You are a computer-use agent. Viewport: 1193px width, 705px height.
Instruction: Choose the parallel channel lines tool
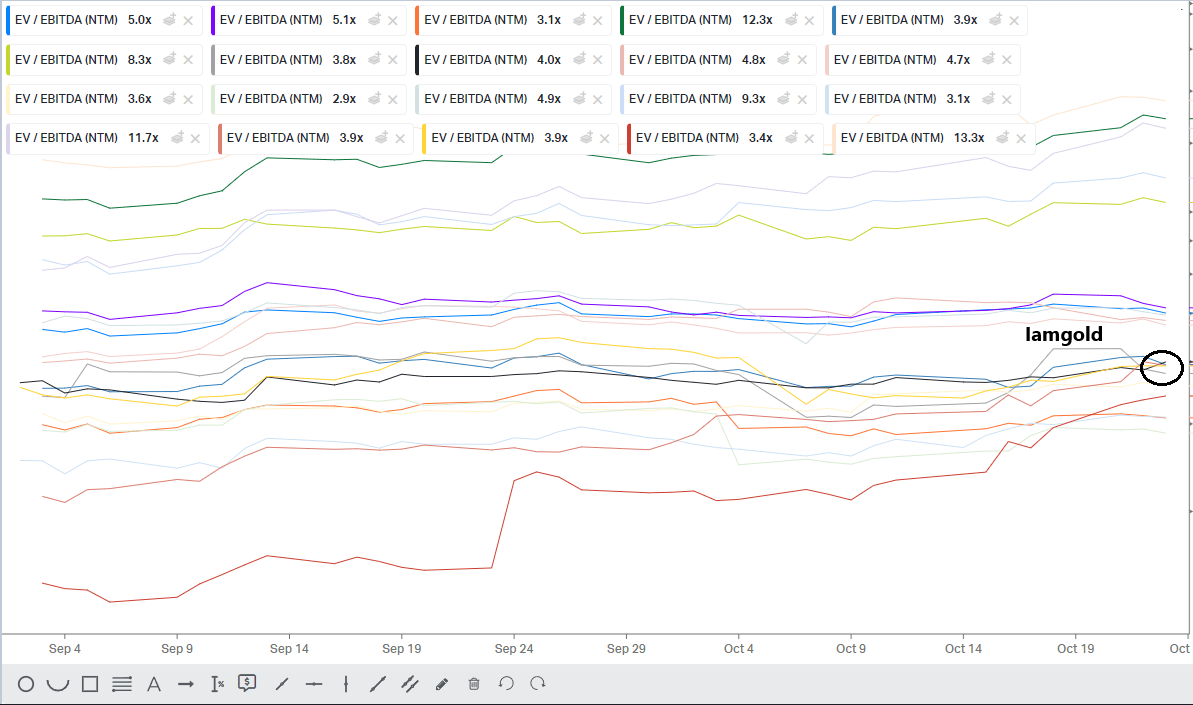pos(410,684)
